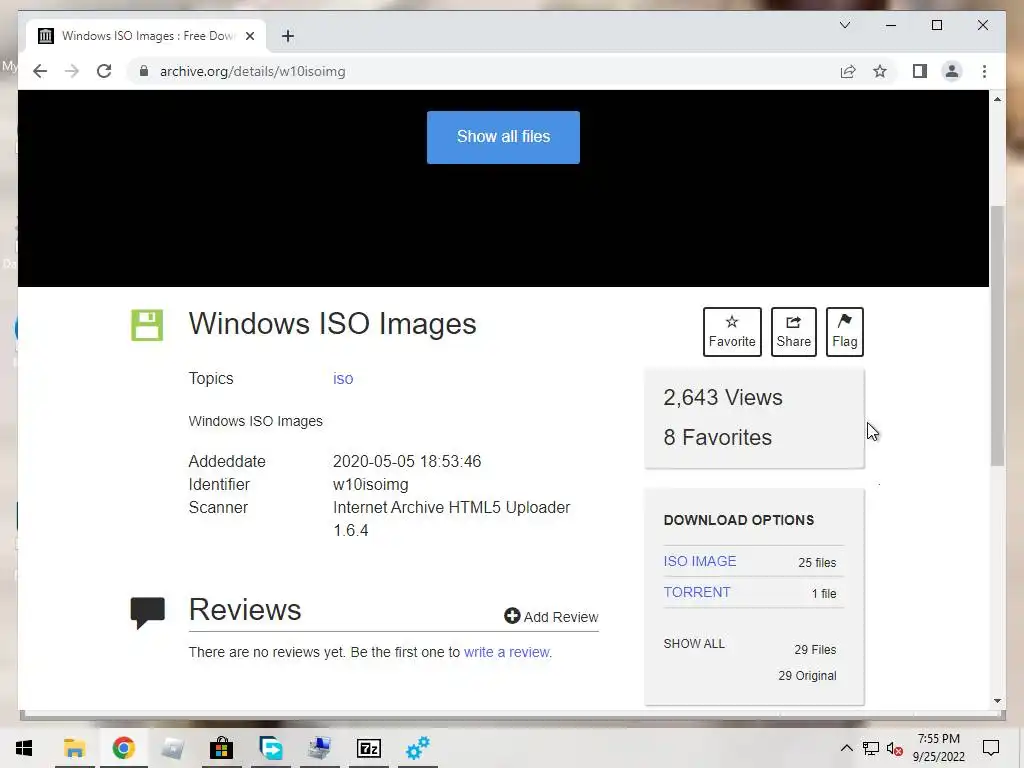Switch to Chrome in the taskbar

click(x=123, y=748)
